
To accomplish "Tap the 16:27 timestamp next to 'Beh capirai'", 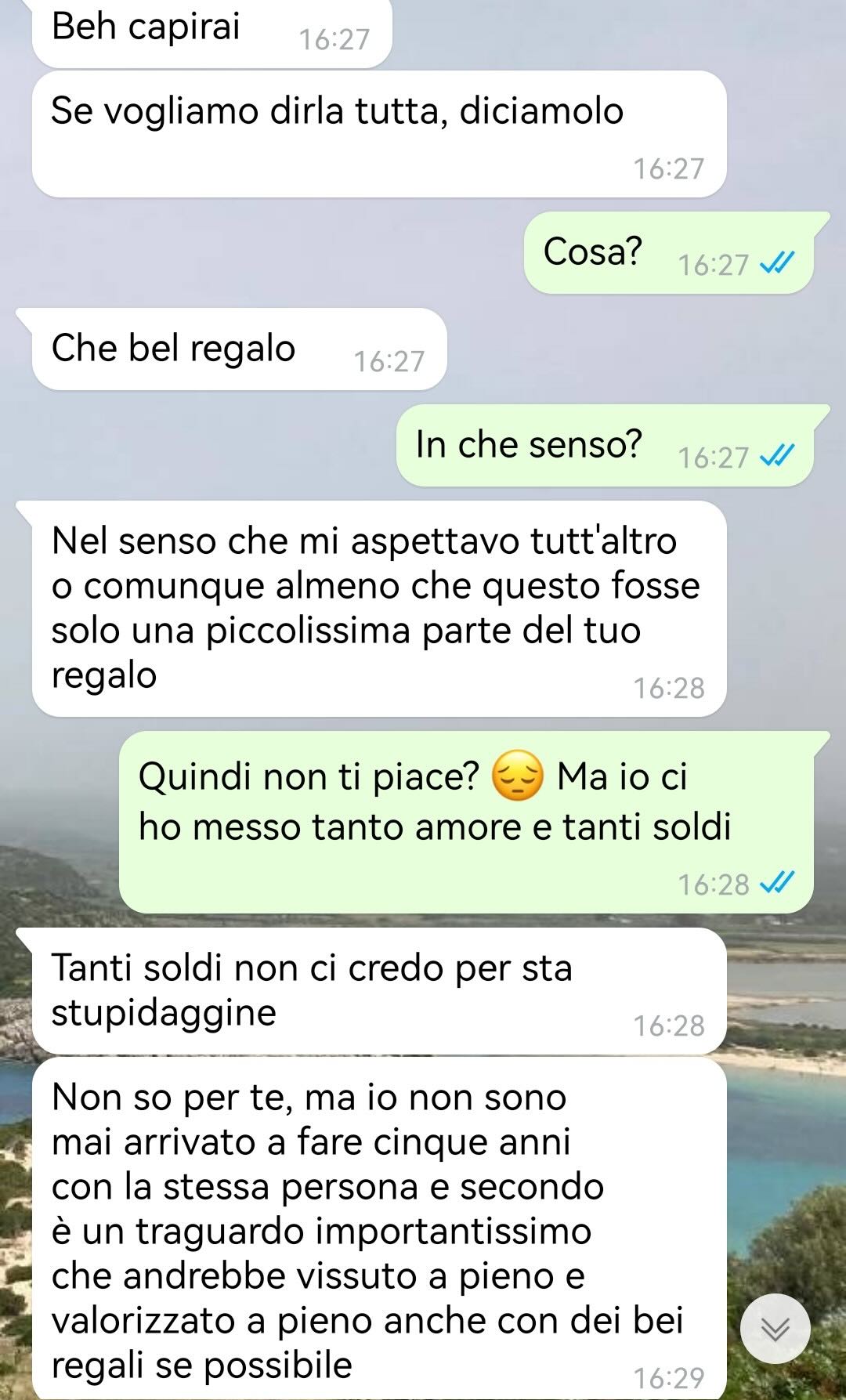I will (x=334, y=39).
